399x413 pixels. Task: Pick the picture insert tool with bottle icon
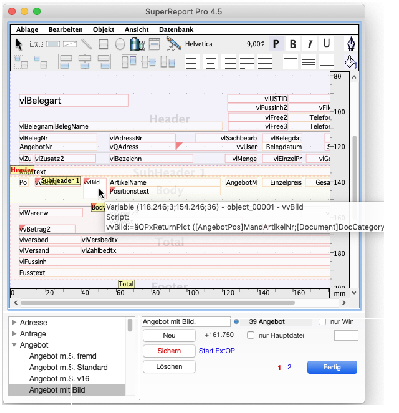coord(137,44)
